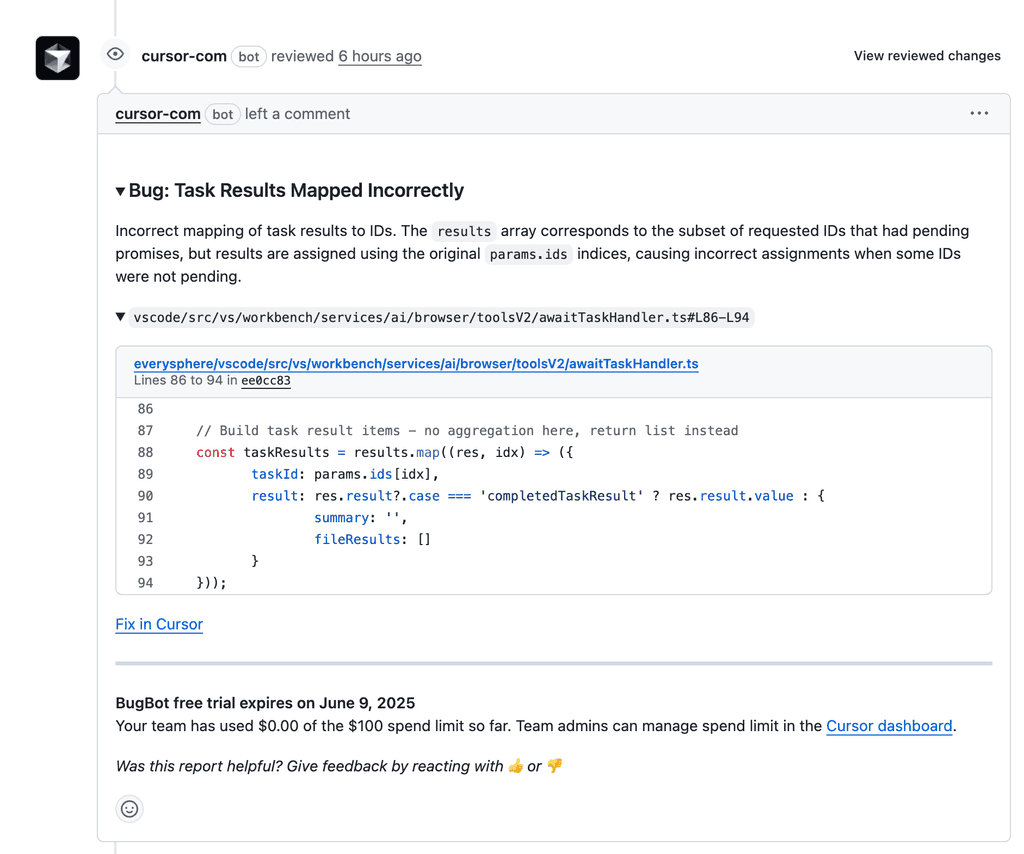The width and height of the screenshot is (1024, 854).
Task: React with the thumbs down emoji
Action: (553, 766)
